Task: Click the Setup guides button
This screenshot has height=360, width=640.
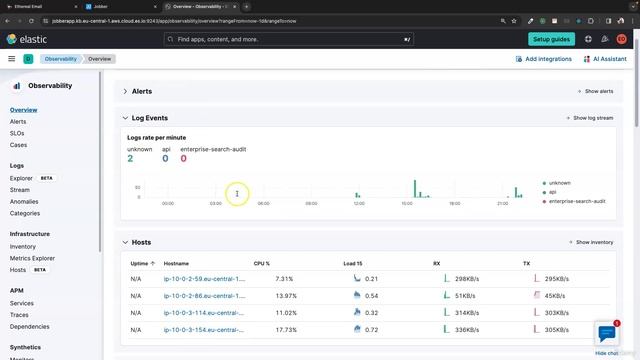Action: click(x=551, y=39)
